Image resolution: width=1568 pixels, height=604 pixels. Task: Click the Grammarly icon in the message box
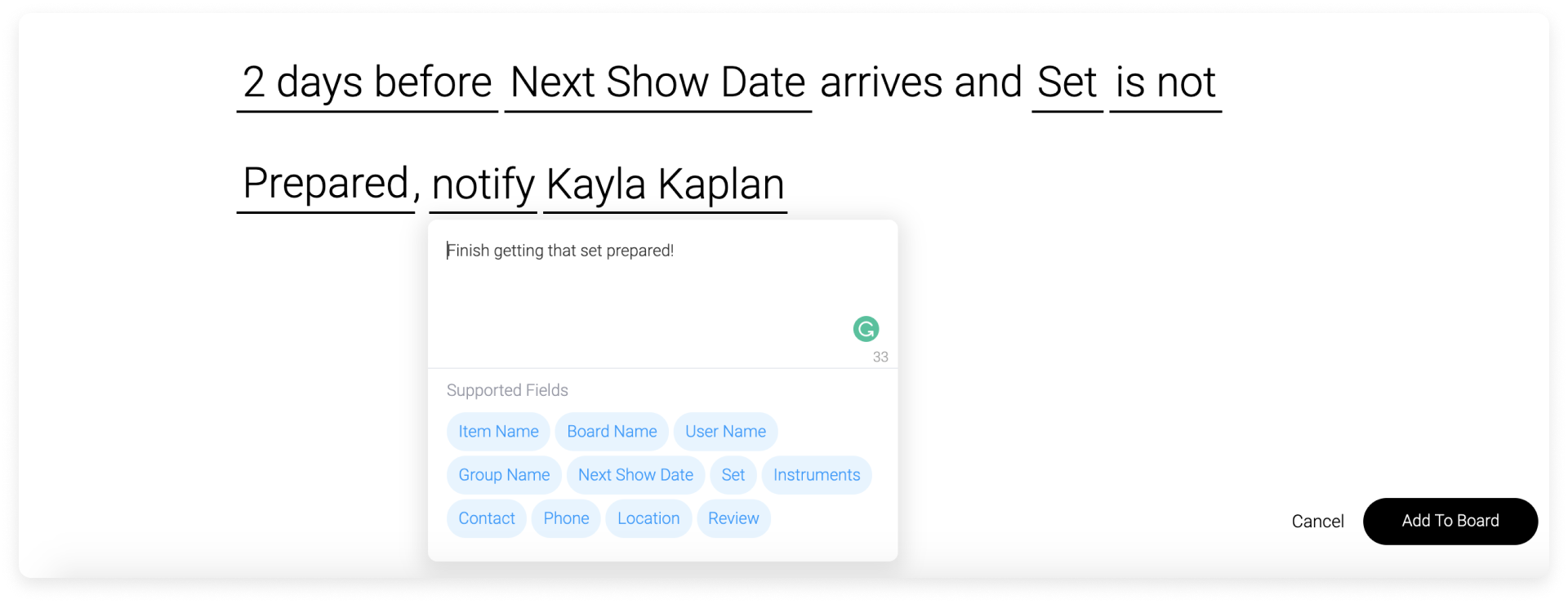point(866,329)
